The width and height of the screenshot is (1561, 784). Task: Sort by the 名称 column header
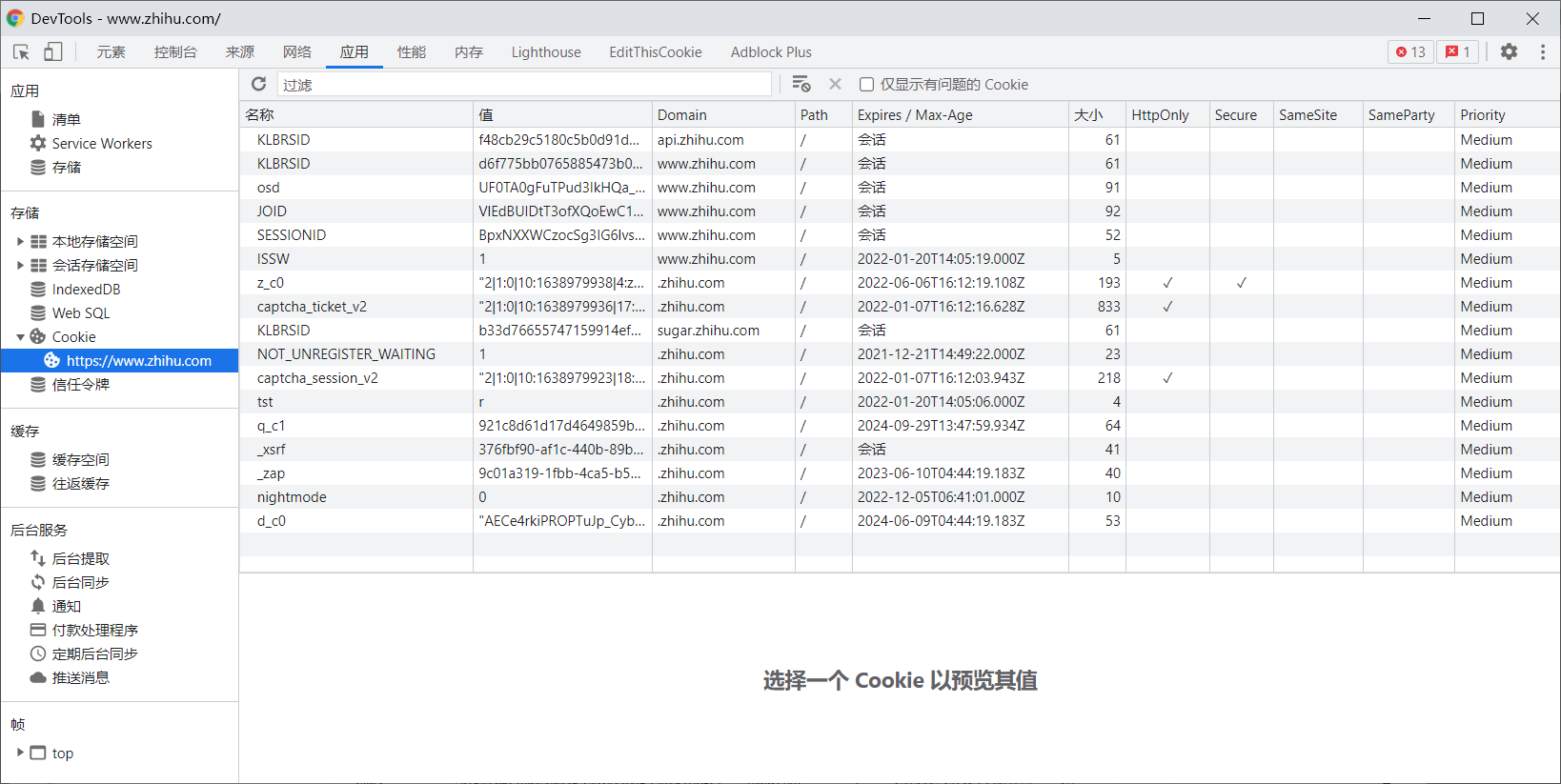[356, 114]
